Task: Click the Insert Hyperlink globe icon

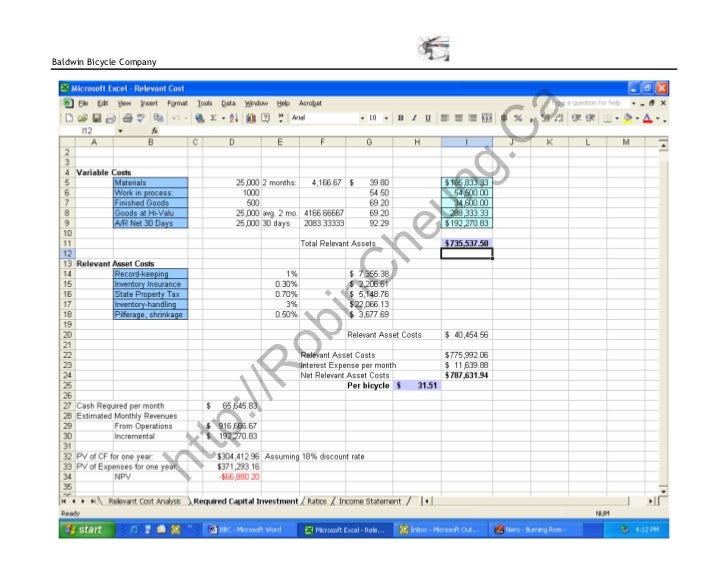Action: point(200,118)
